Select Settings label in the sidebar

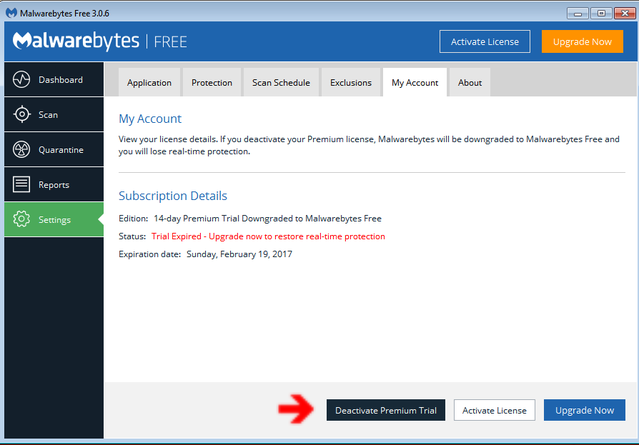(55, 220)
